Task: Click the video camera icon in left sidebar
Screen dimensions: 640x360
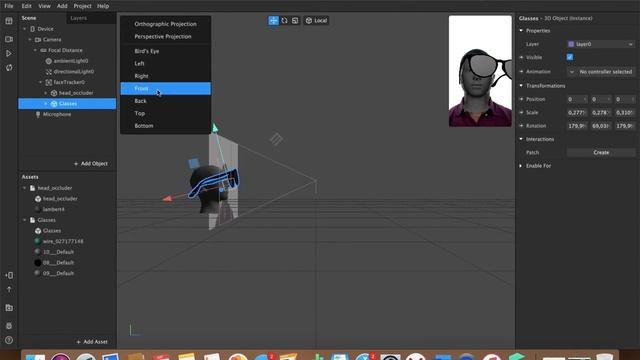Action: (9, 39)
